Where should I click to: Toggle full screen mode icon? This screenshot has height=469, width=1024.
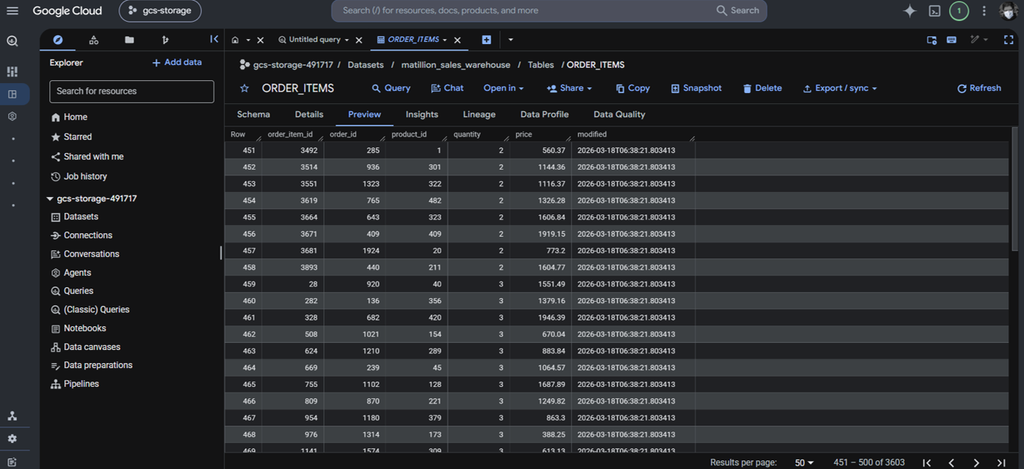click(x=1008, y=40)
